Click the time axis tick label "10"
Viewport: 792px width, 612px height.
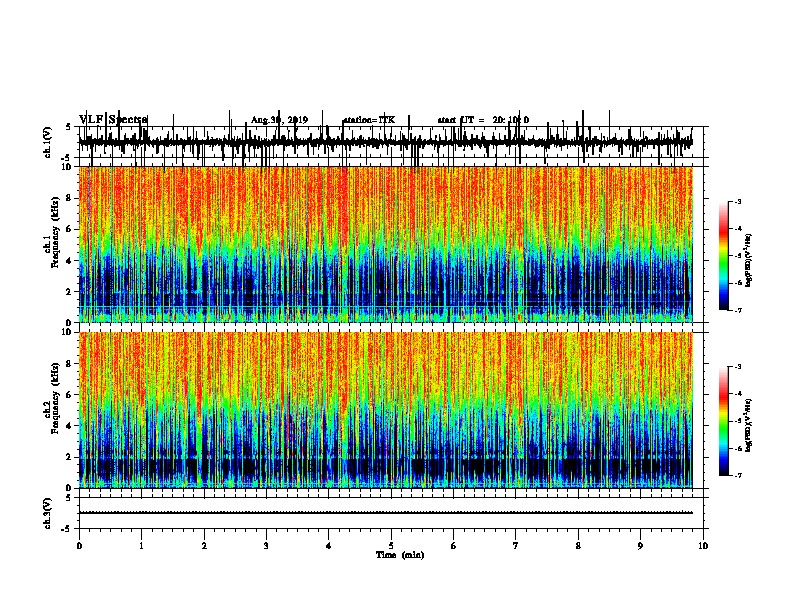703,546
